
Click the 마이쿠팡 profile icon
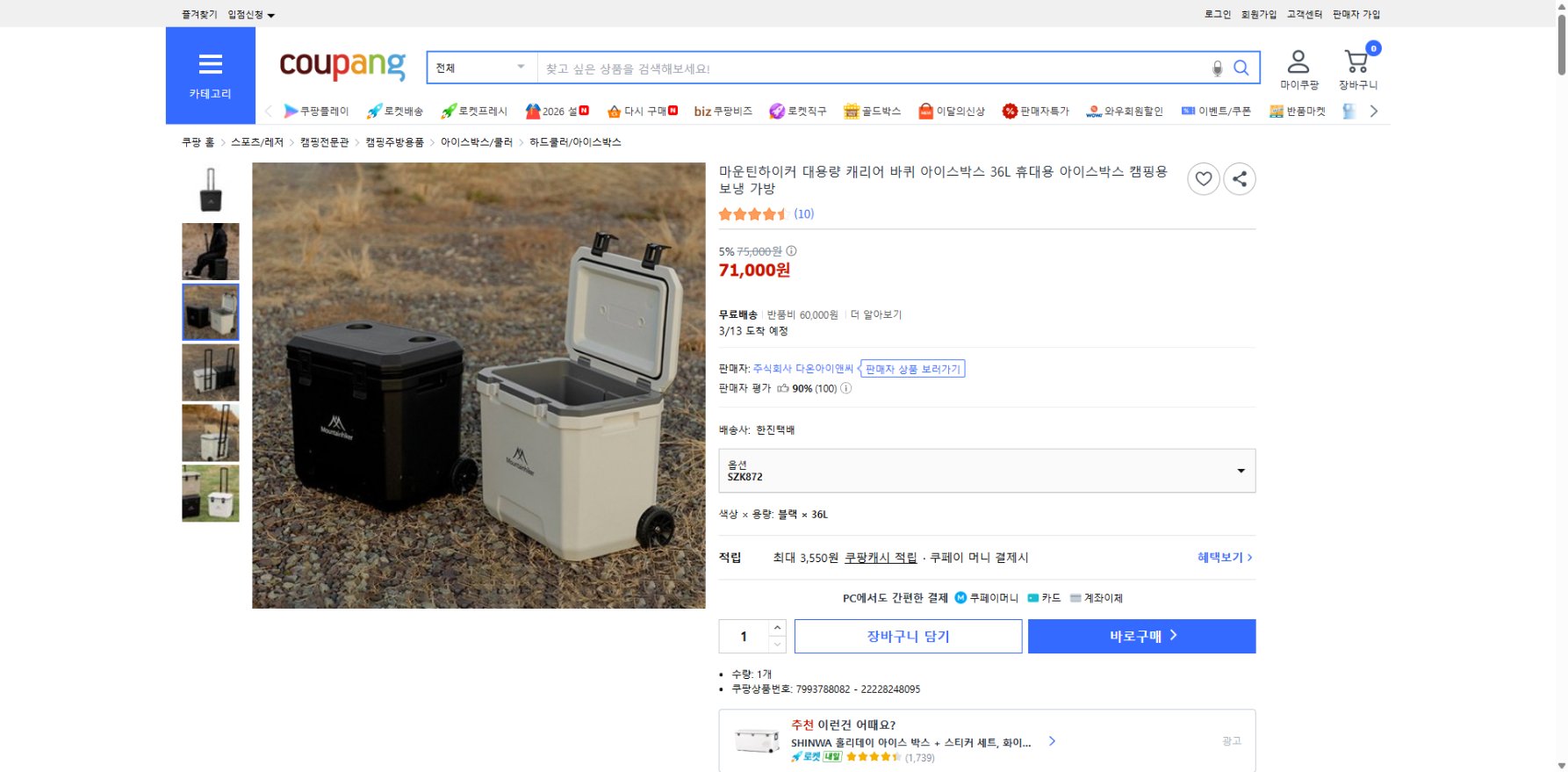pyautogui.click(x=1297, y=61)
